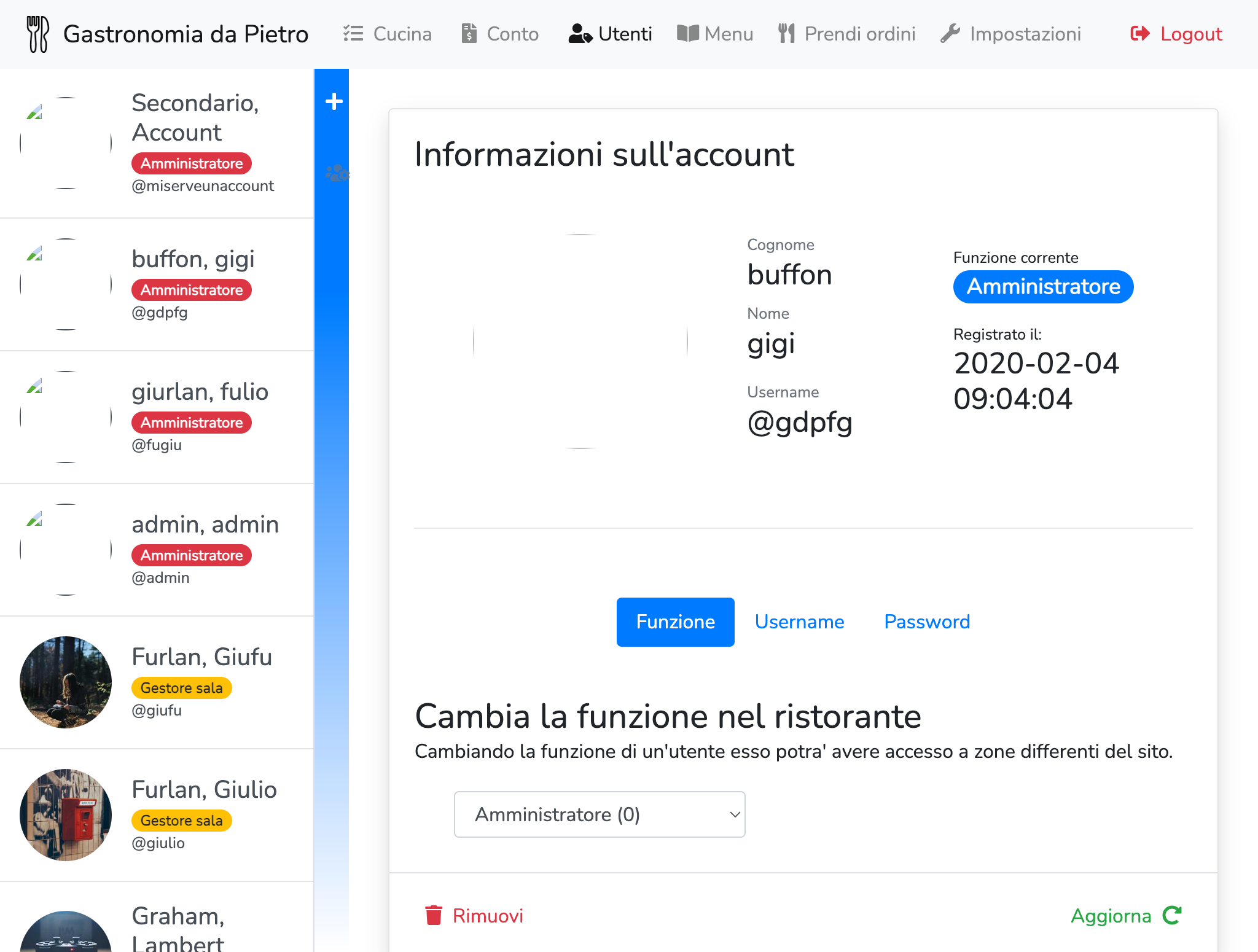Click Furlan, Giulio's profile picture
Viewport: 1258px width, 952px height.
(66, 814)
